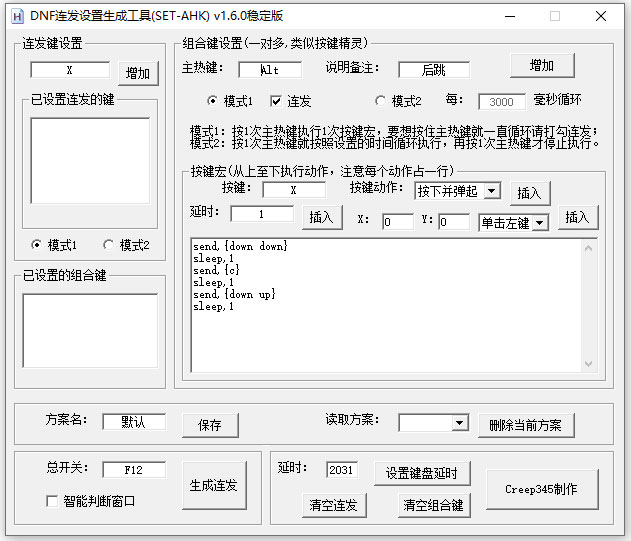Edit the 方案名 scheme name field
The image size is (631, 541).
[x=134, y=422]
